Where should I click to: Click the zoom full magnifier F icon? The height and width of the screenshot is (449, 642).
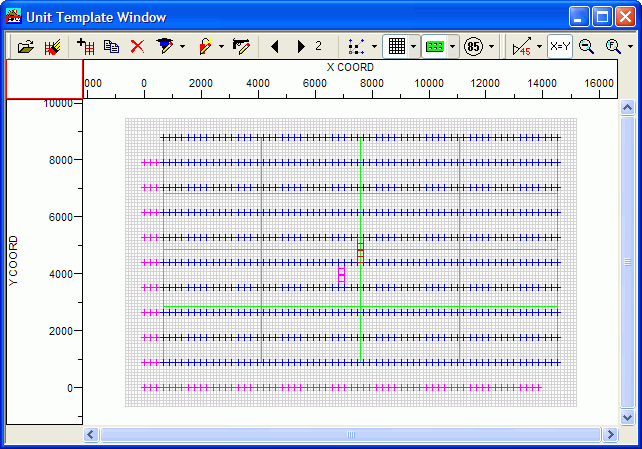coord(613,47)
